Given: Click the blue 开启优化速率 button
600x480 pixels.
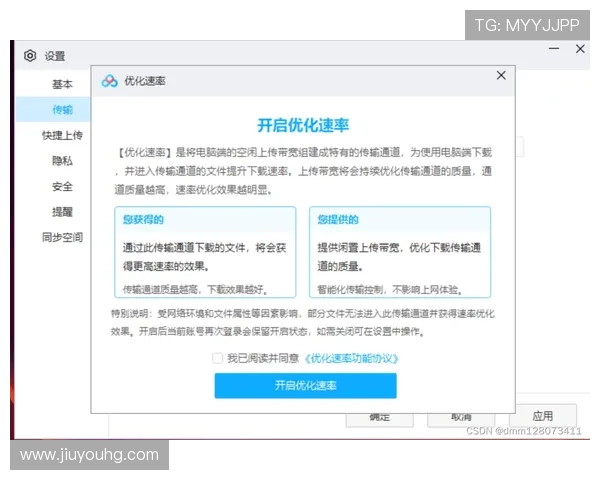Looking at the screenshot, I should coord(305,385).
